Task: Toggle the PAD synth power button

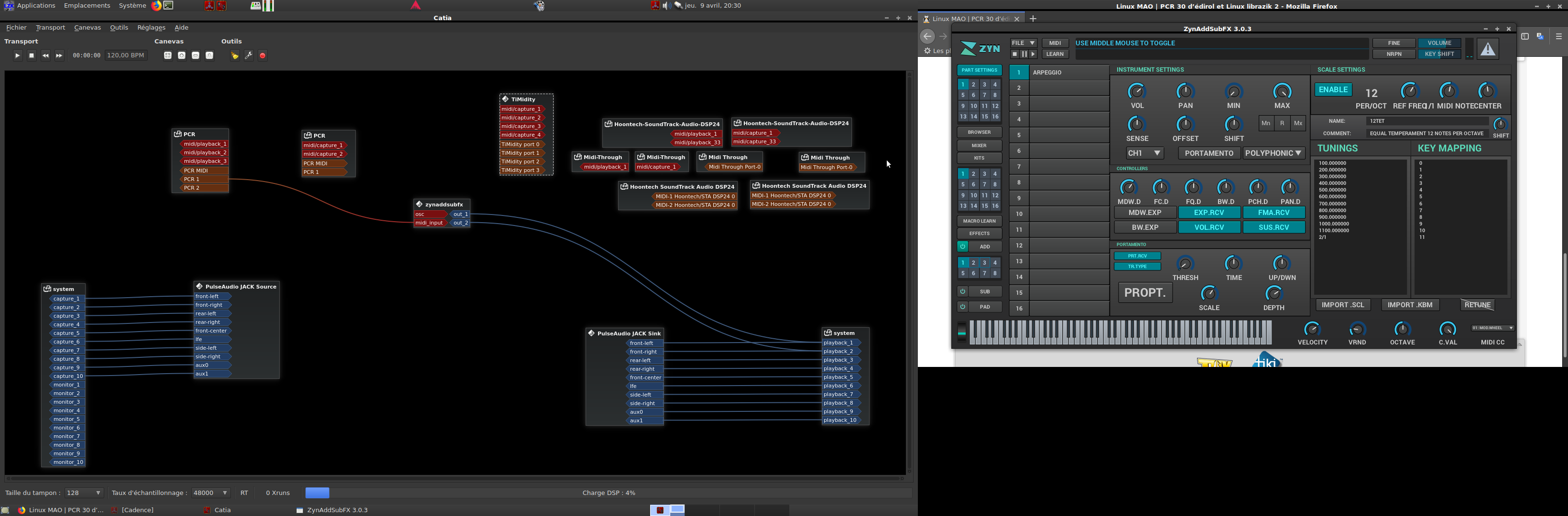Action: [962, 307]
